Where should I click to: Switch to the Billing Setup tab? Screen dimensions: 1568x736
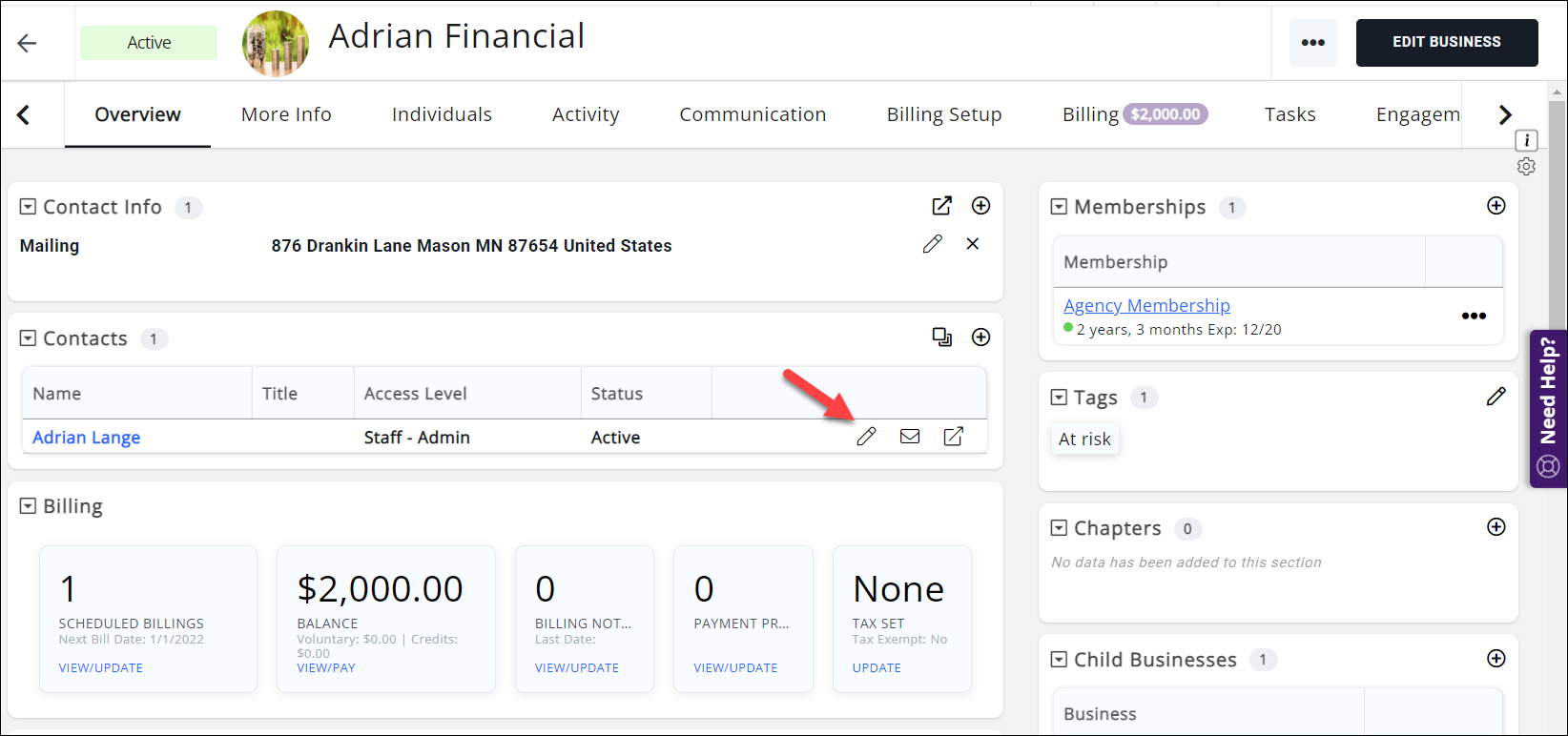point(943,114)
